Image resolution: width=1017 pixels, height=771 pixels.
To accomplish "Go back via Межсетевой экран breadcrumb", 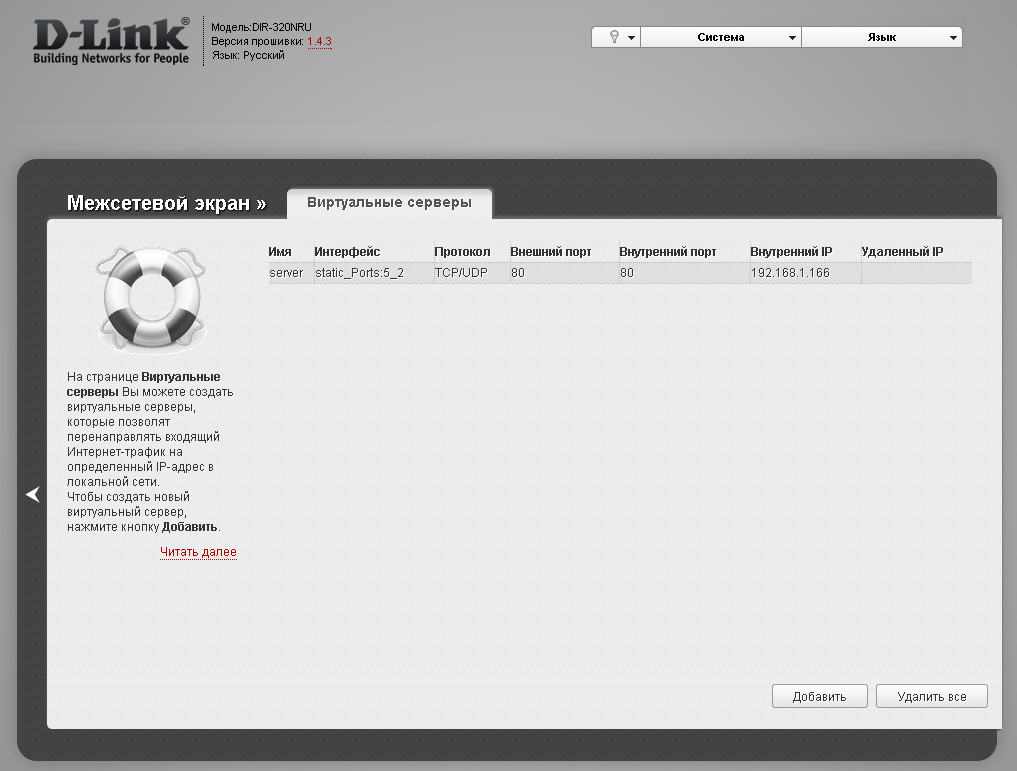I will click(x=166, y=203).
